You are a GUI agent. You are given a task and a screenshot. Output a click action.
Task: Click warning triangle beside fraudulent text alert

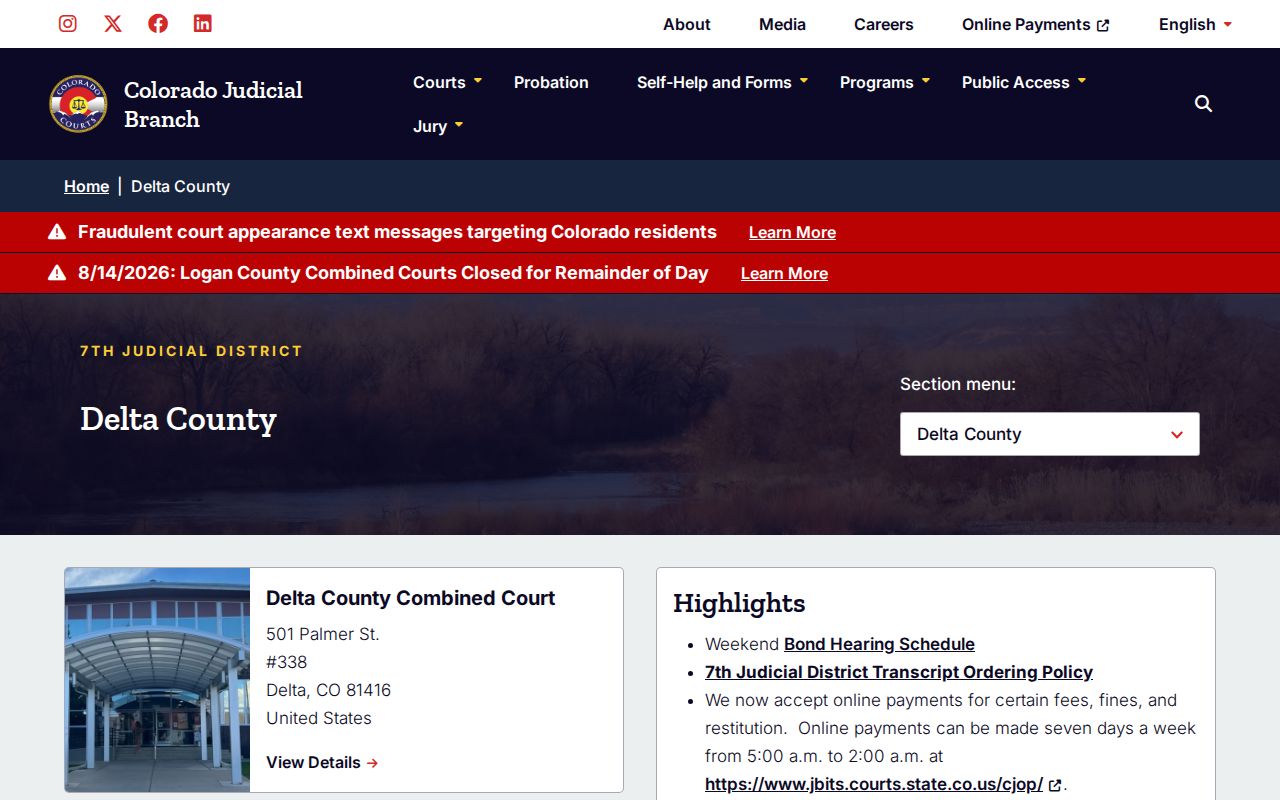pos(57,232)
